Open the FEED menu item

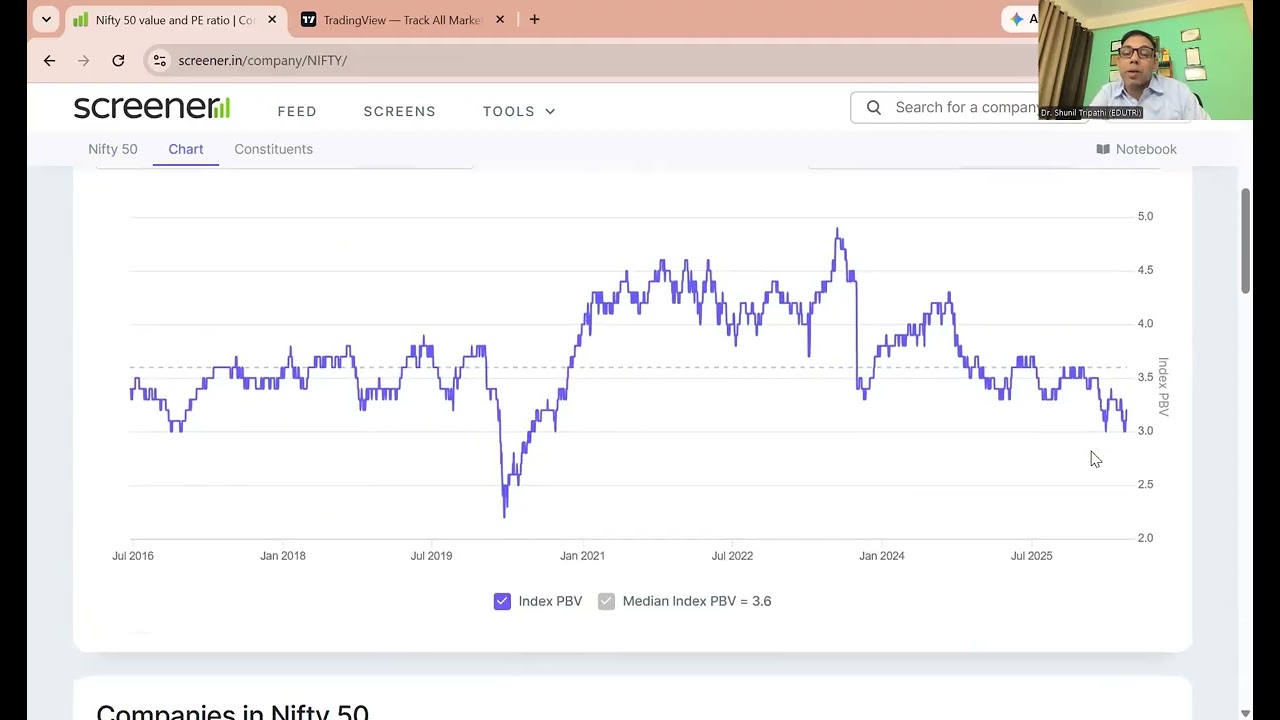click(x=297, y=111)
